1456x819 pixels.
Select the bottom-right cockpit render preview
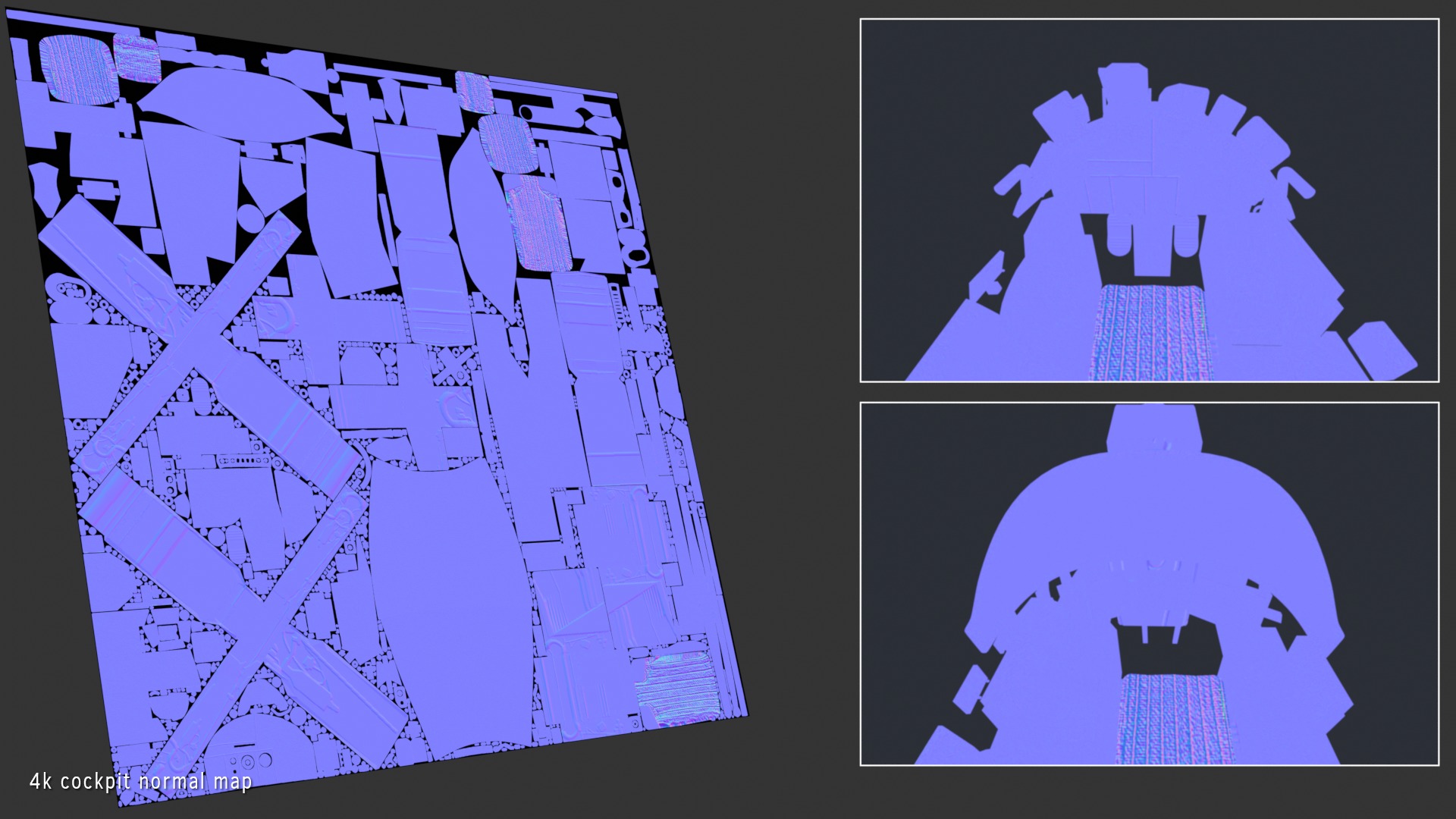1149,583
